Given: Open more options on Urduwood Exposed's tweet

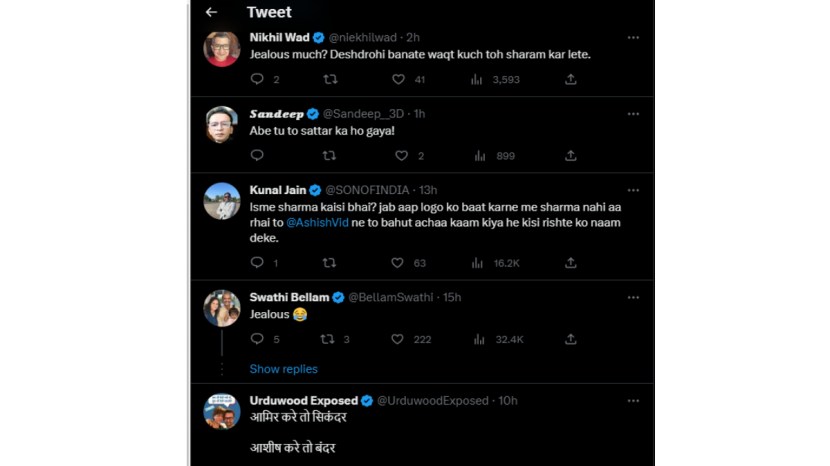Looking at the screenshot, I should [633, 401].
